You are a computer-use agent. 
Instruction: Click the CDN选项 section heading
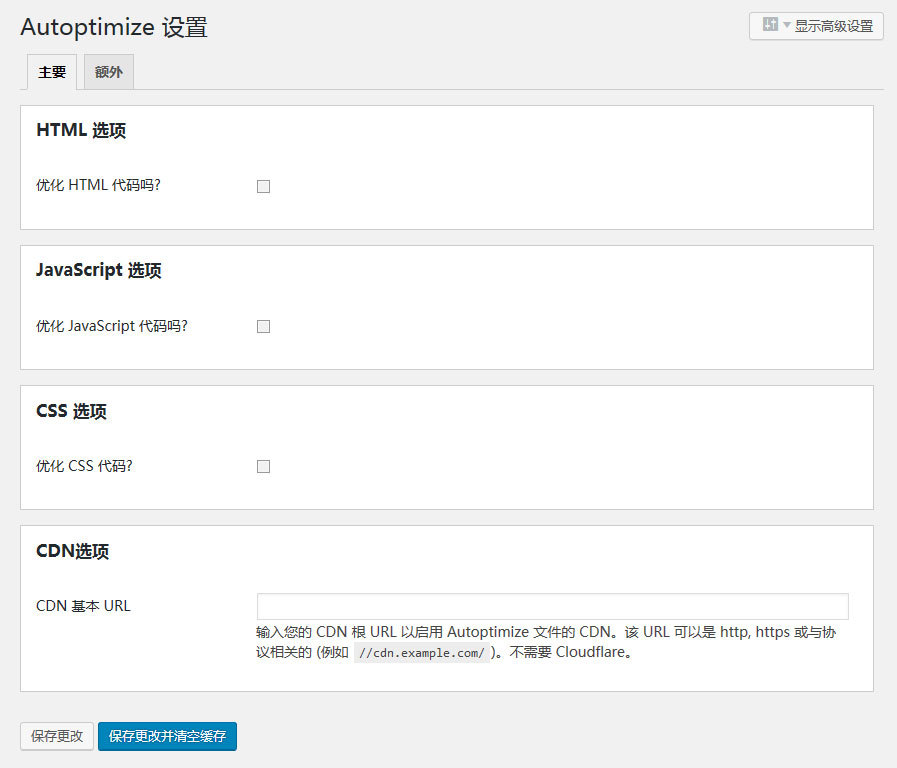point(74,550)
